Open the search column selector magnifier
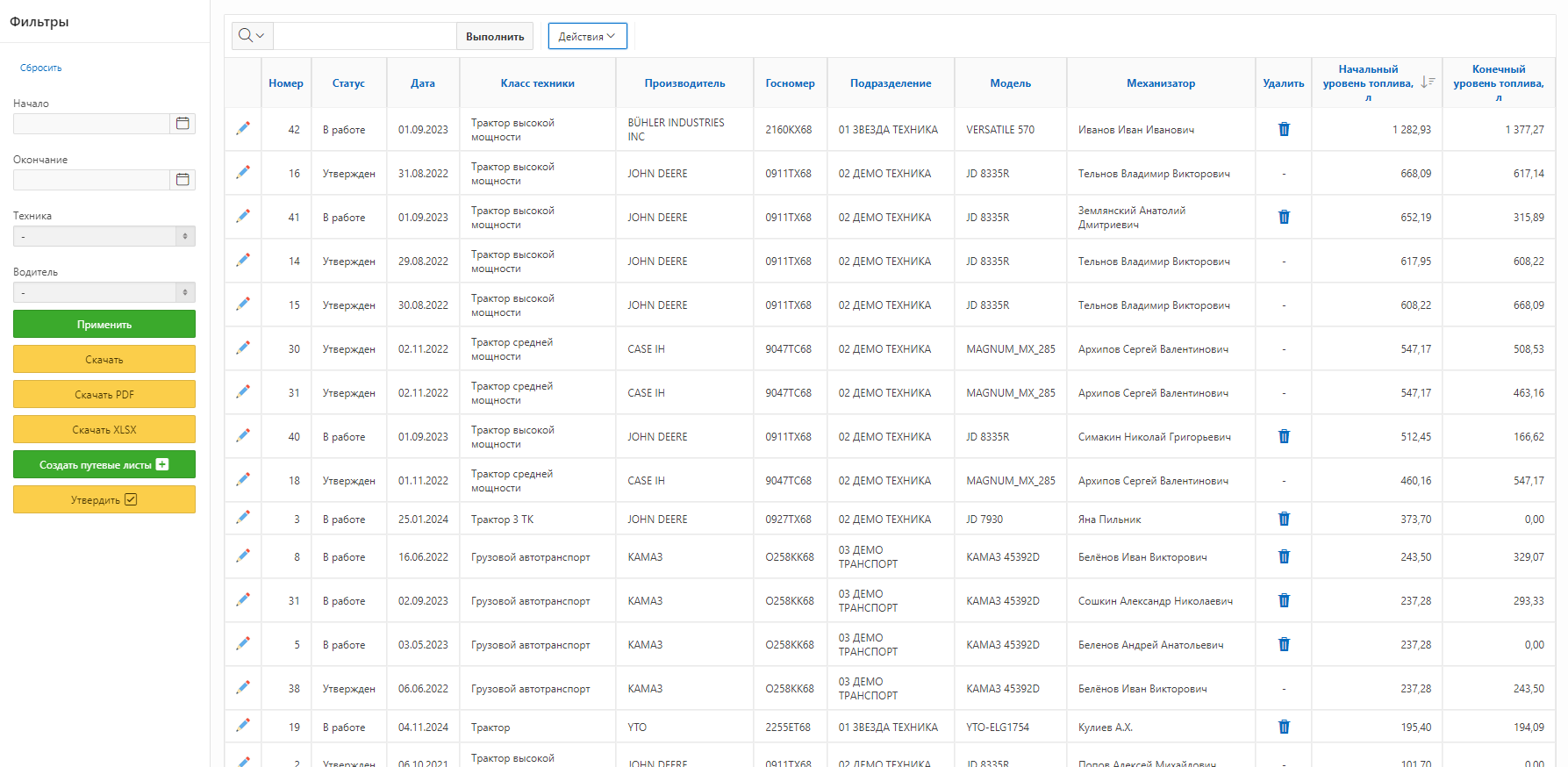Screen dimensions: 1568x767 (x=252, y=36)
